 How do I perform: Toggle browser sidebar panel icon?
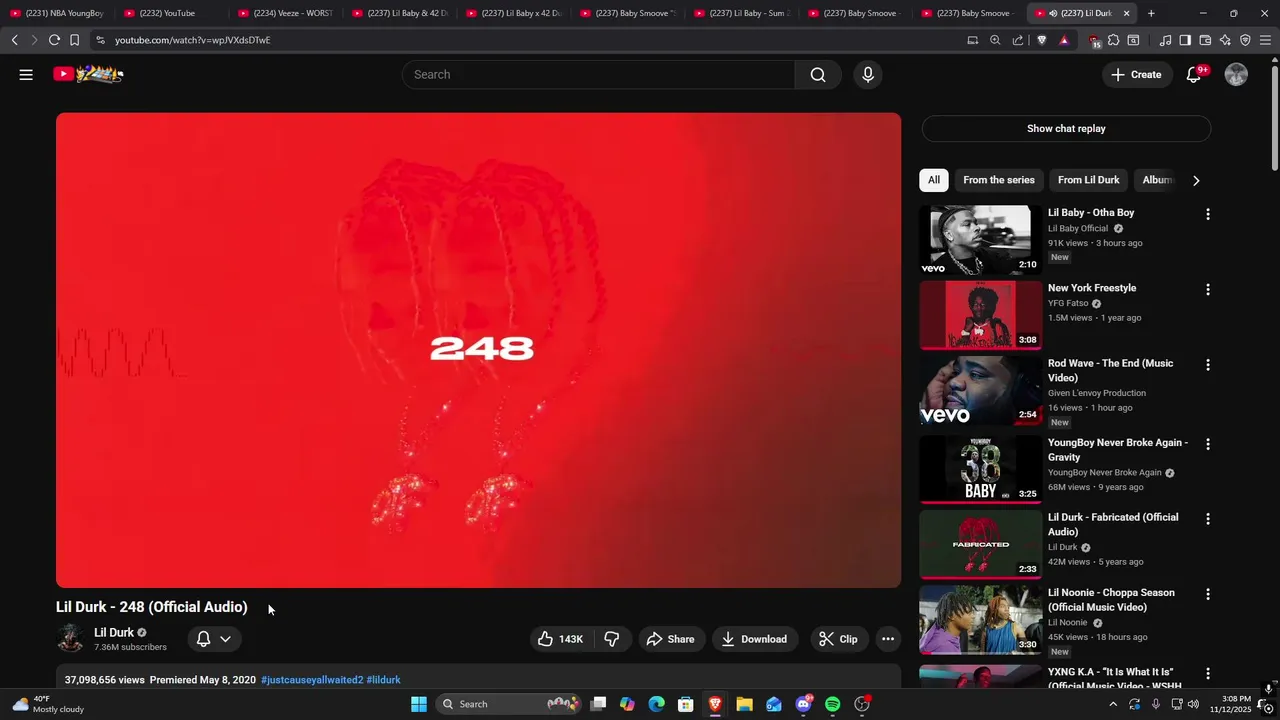pyautogui.click(x=1185, y=40)
